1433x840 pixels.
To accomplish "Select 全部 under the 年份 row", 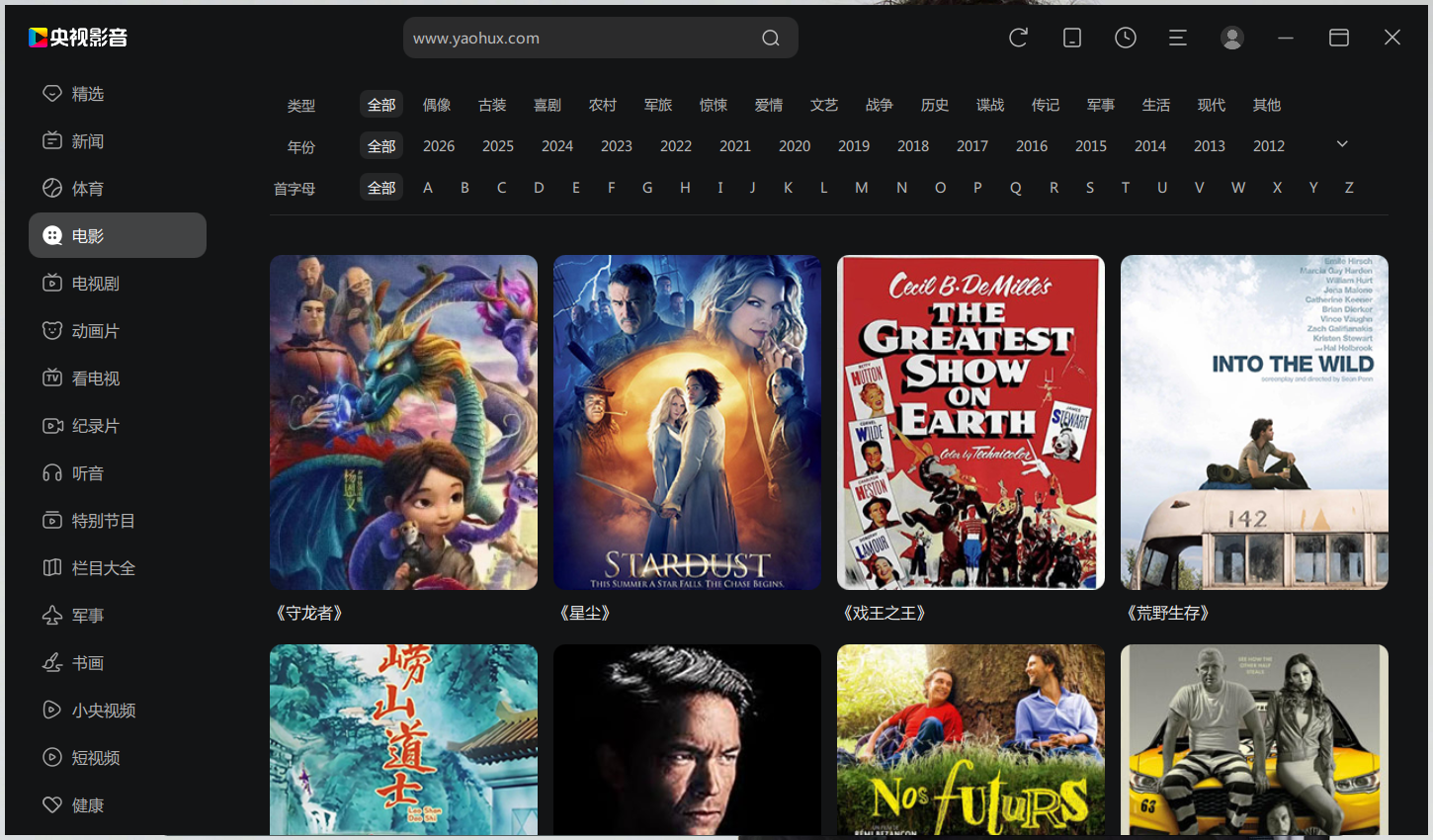I will point(381,145).
